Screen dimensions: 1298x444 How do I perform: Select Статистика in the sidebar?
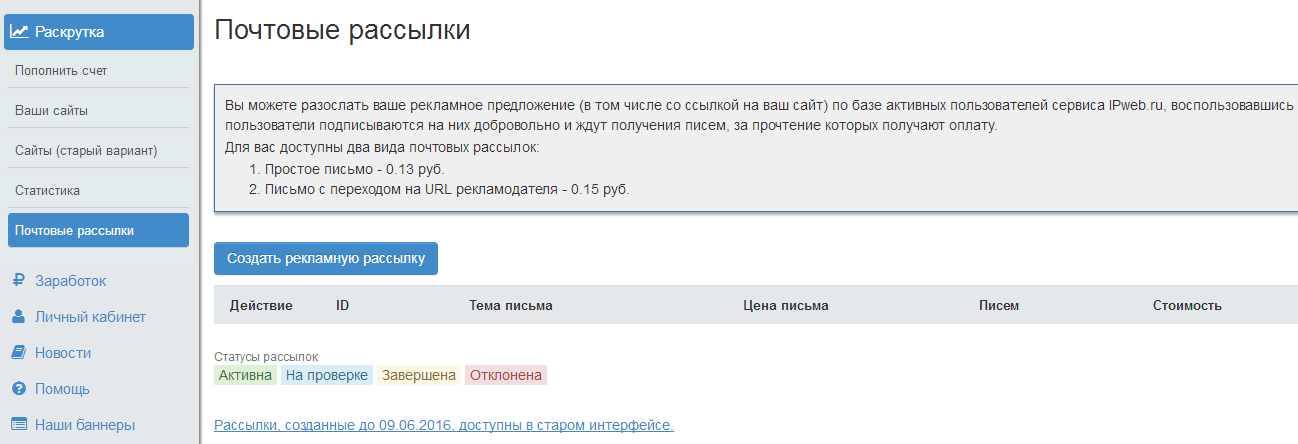pyautogui.click(x=47, y=190)
